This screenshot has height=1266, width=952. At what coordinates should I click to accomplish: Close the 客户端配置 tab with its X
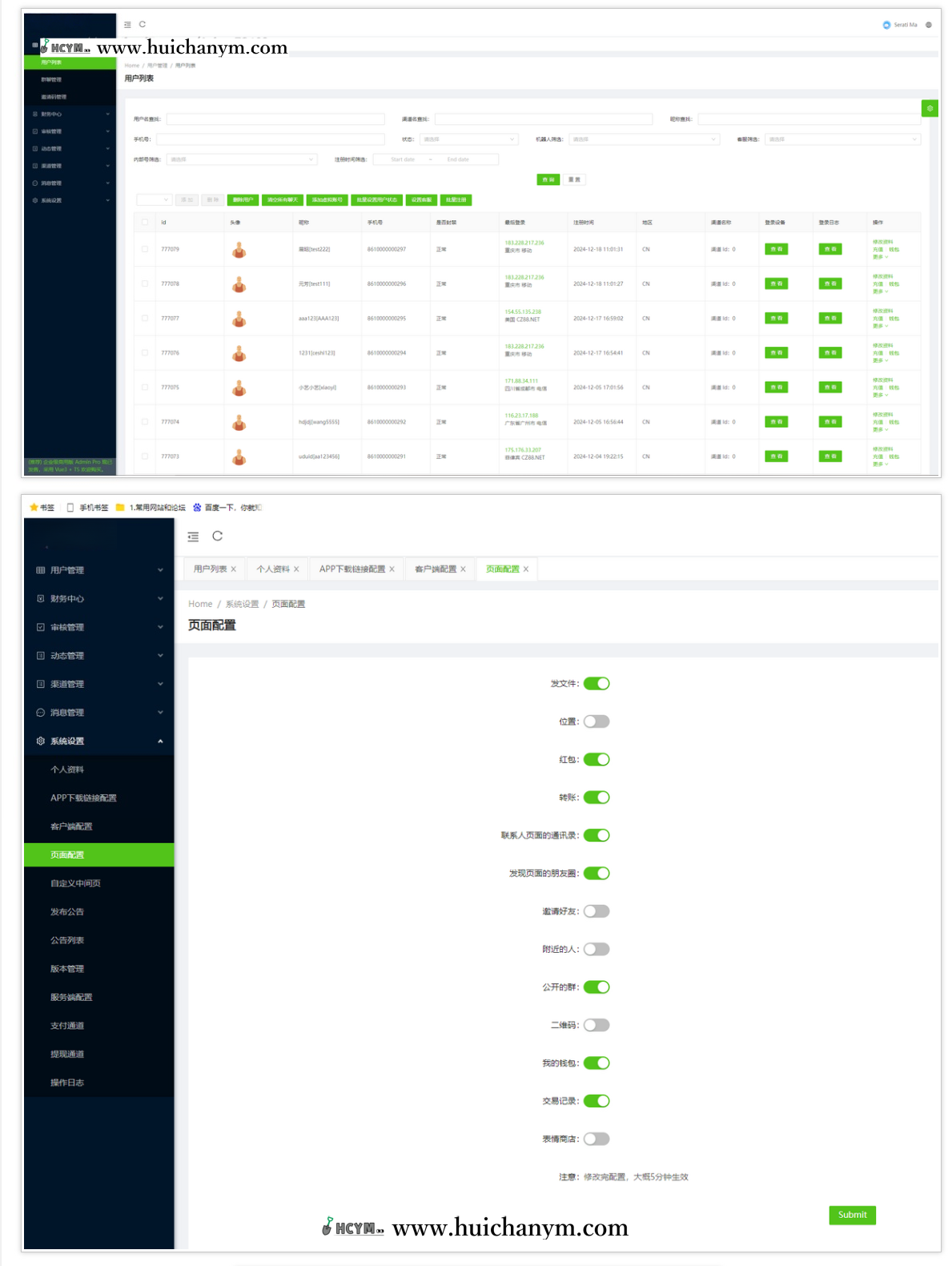tap(463, 569)
